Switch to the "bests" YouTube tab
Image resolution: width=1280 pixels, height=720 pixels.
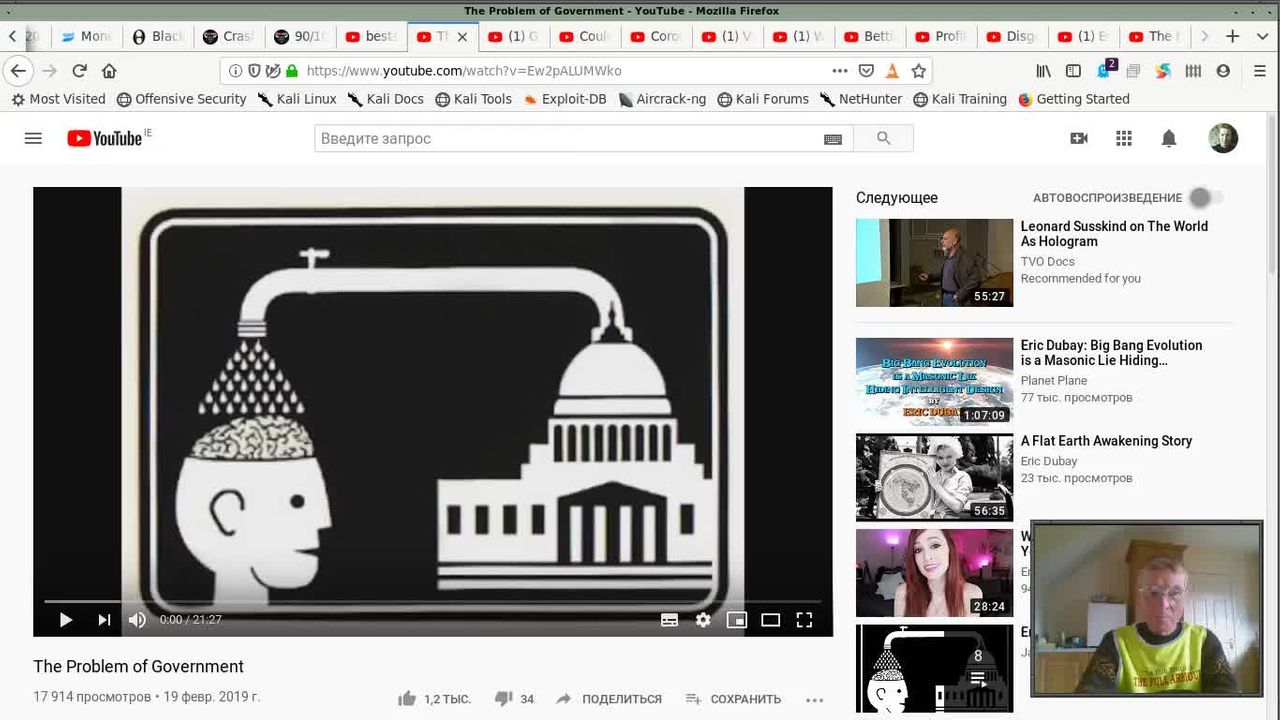point(371,36)
